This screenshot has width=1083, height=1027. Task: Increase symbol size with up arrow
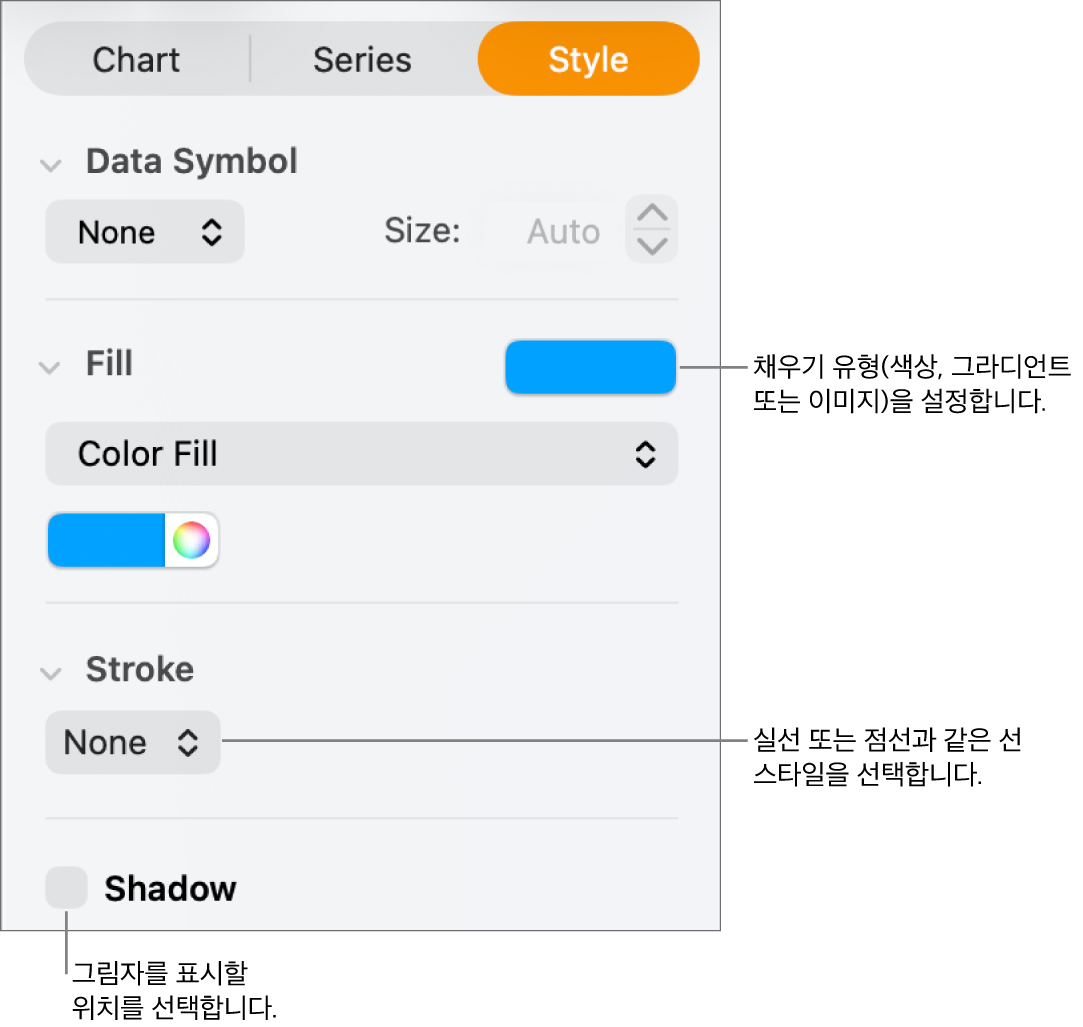[x=652, y=214]
